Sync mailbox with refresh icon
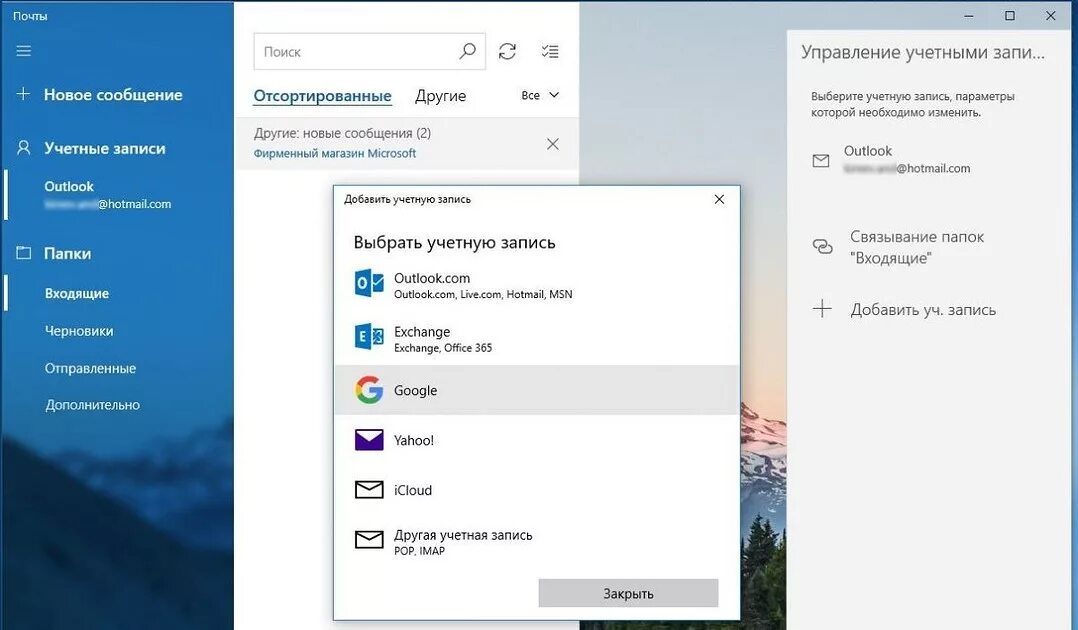This screenshot has height=630, width=1078. pyautogui.click(x=507, y=51)
